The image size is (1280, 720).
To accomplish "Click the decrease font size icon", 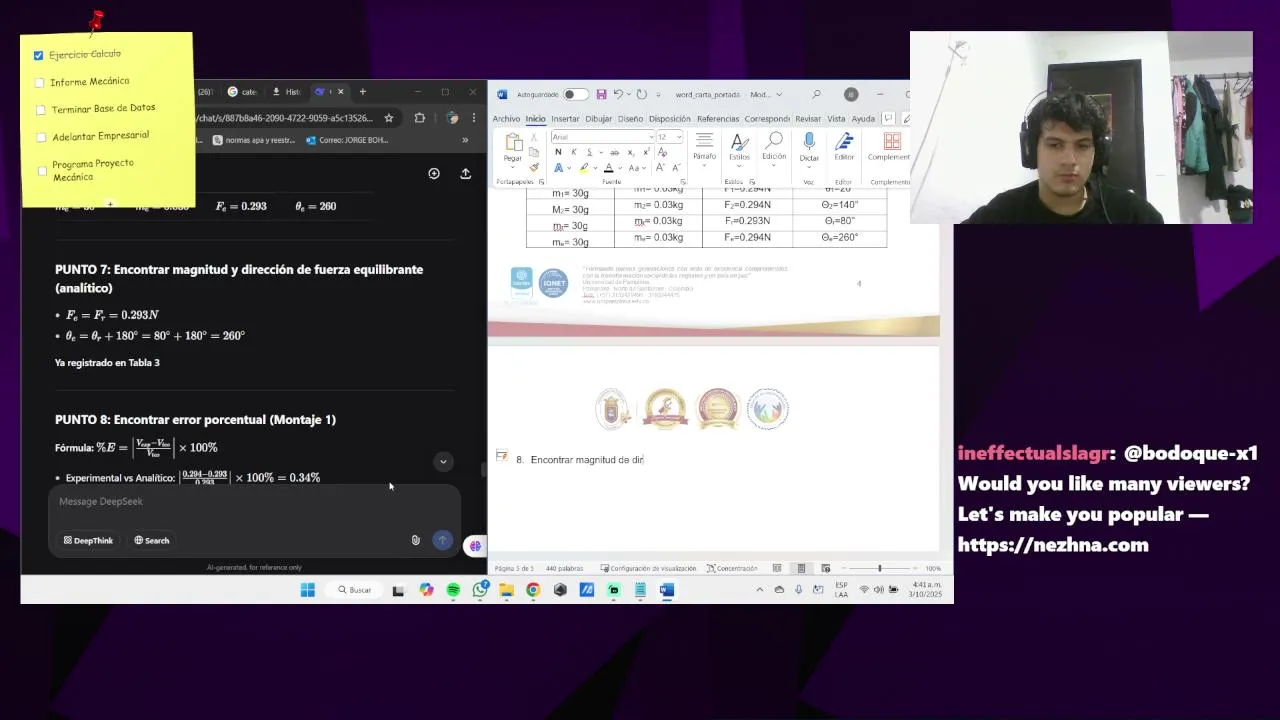I will (x=676, y=167).
